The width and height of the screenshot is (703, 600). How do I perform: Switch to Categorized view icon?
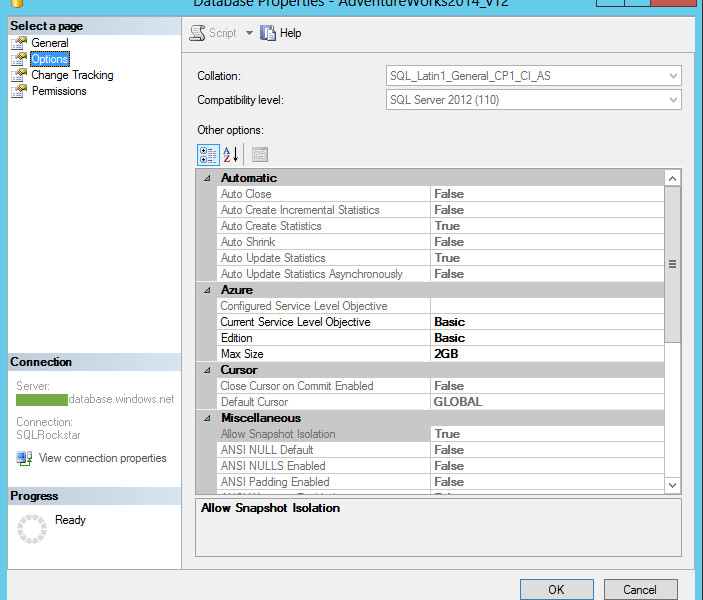[x=208, y=155]
